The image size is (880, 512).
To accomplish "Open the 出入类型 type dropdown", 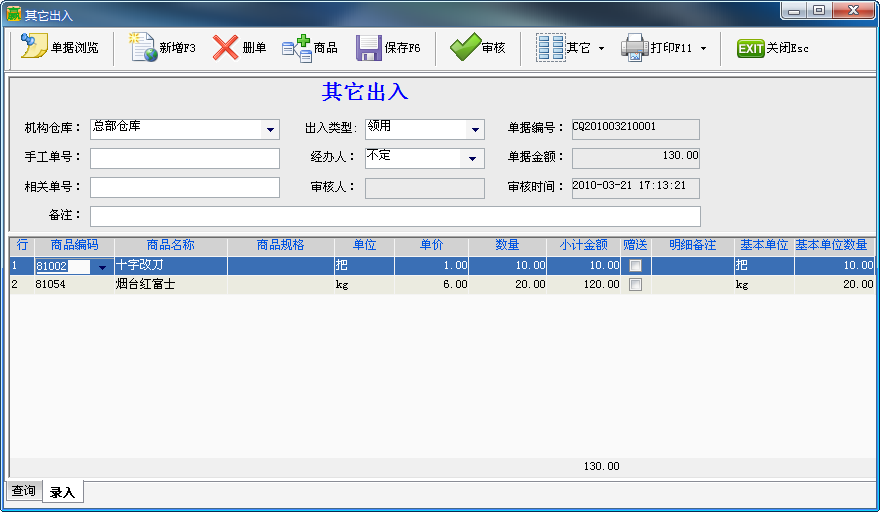I will coord(474,130).
